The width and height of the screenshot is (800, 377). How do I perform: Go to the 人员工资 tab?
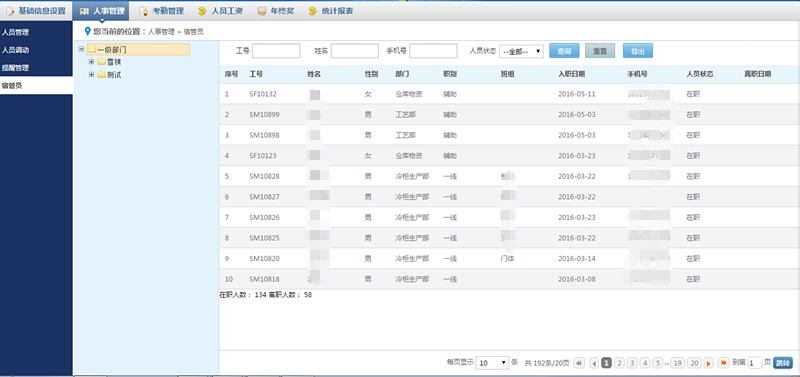pyautogui.click(x=220, y=11)
